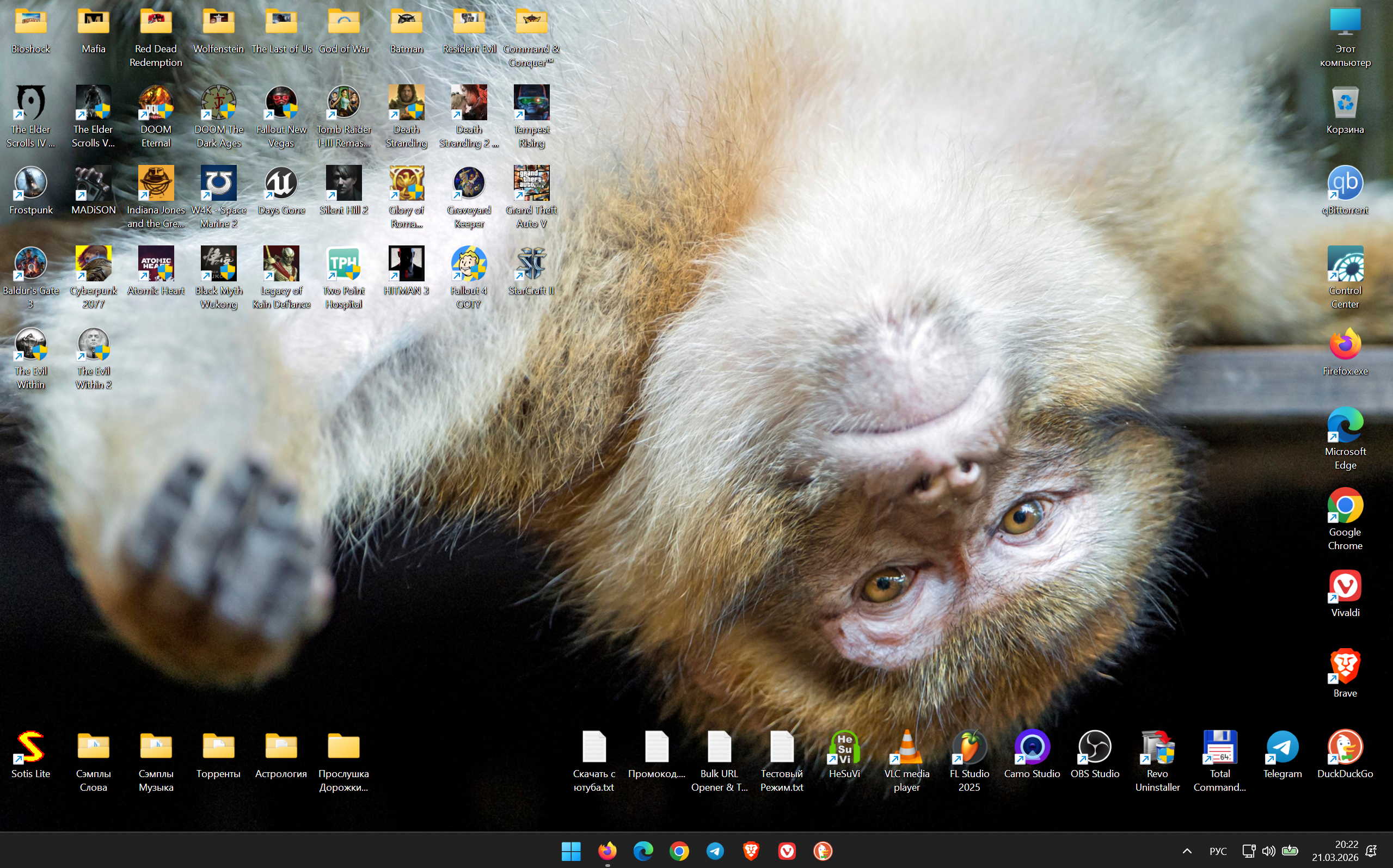Click the OBS Studio shortcut
Screen dimensions: 1393x868
[1094, 747]
